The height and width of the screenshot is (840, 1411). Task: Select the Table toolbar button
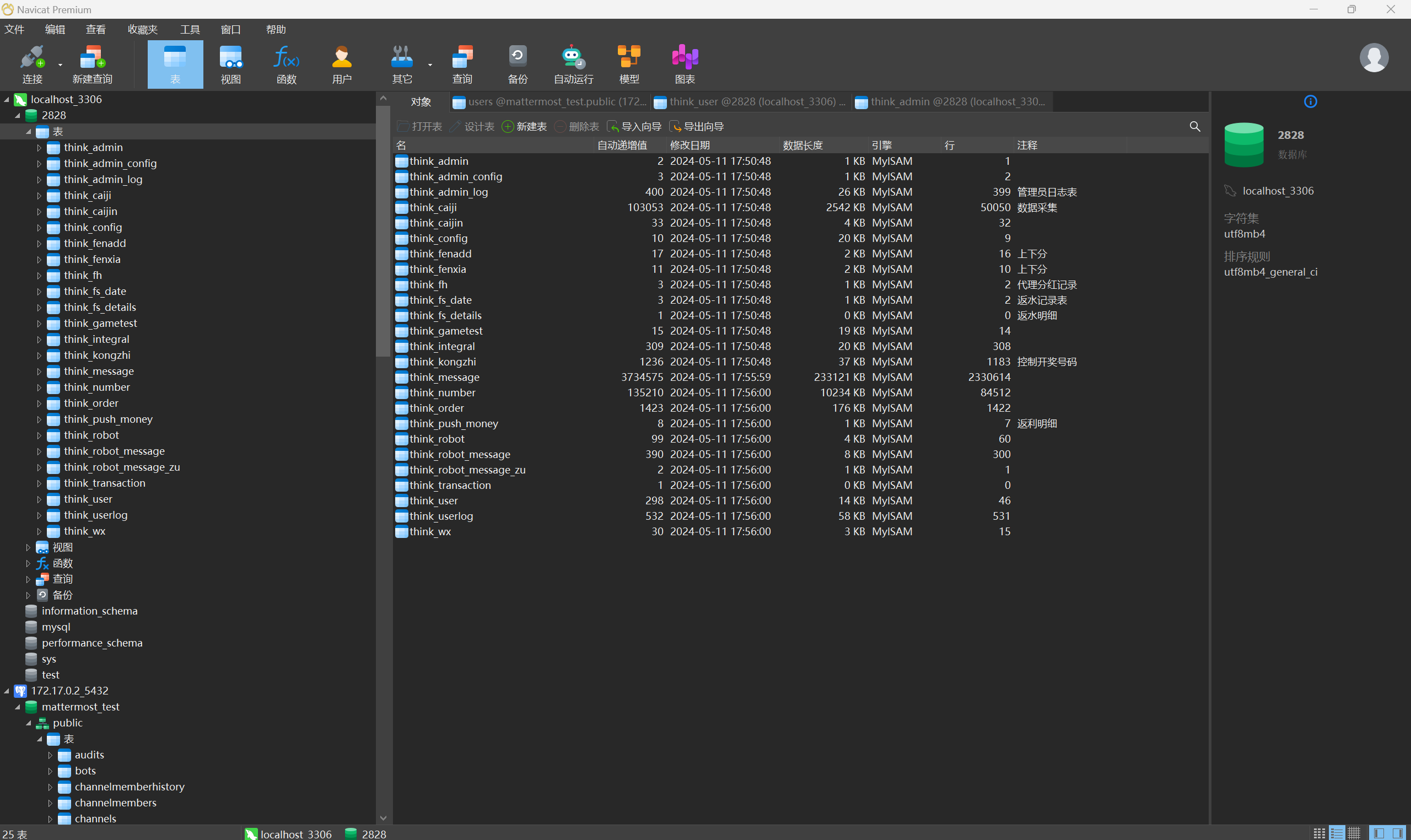pyautogui.click(x=175, y=64)
